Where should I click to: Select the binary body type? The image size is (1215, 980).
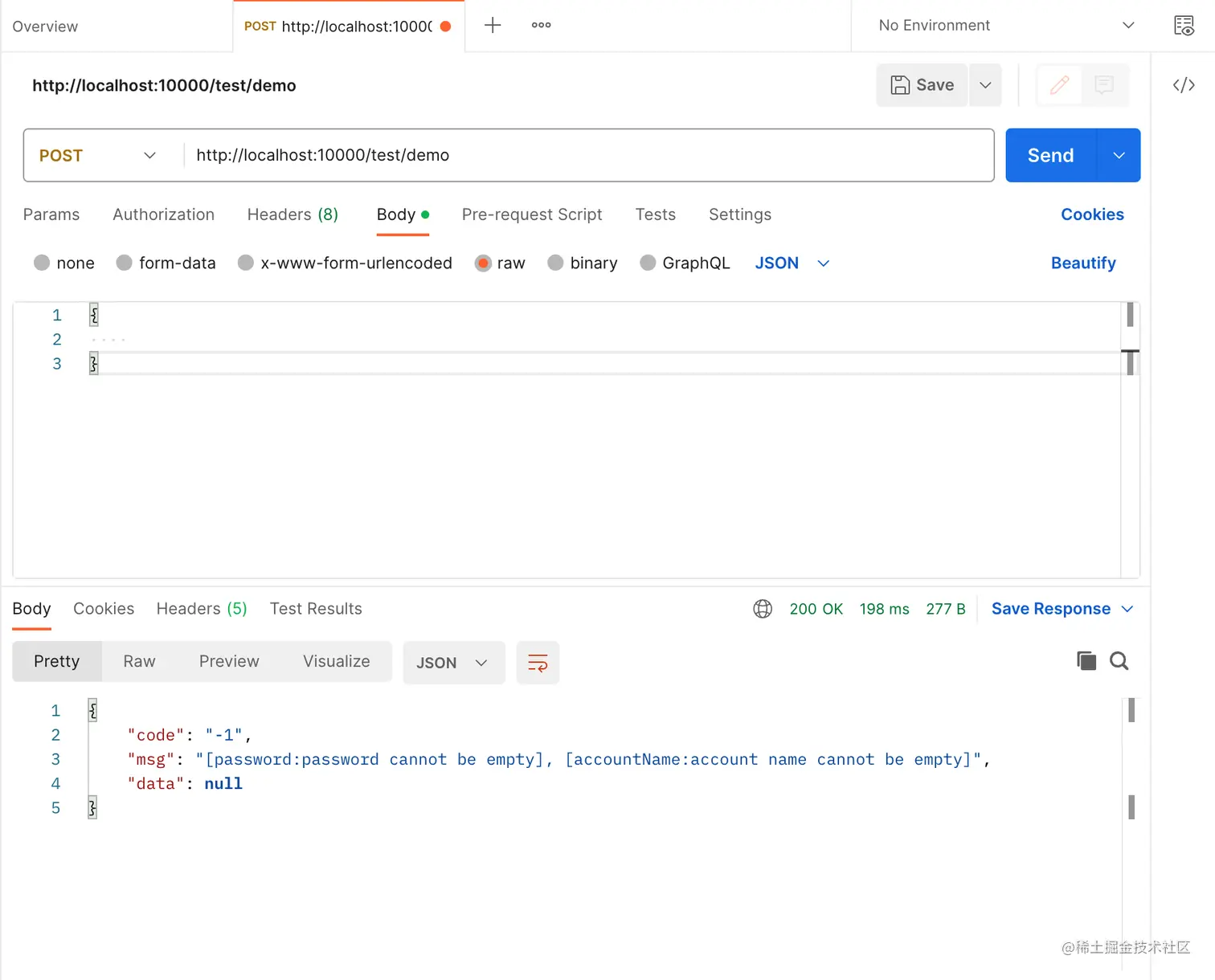(555, 263)
